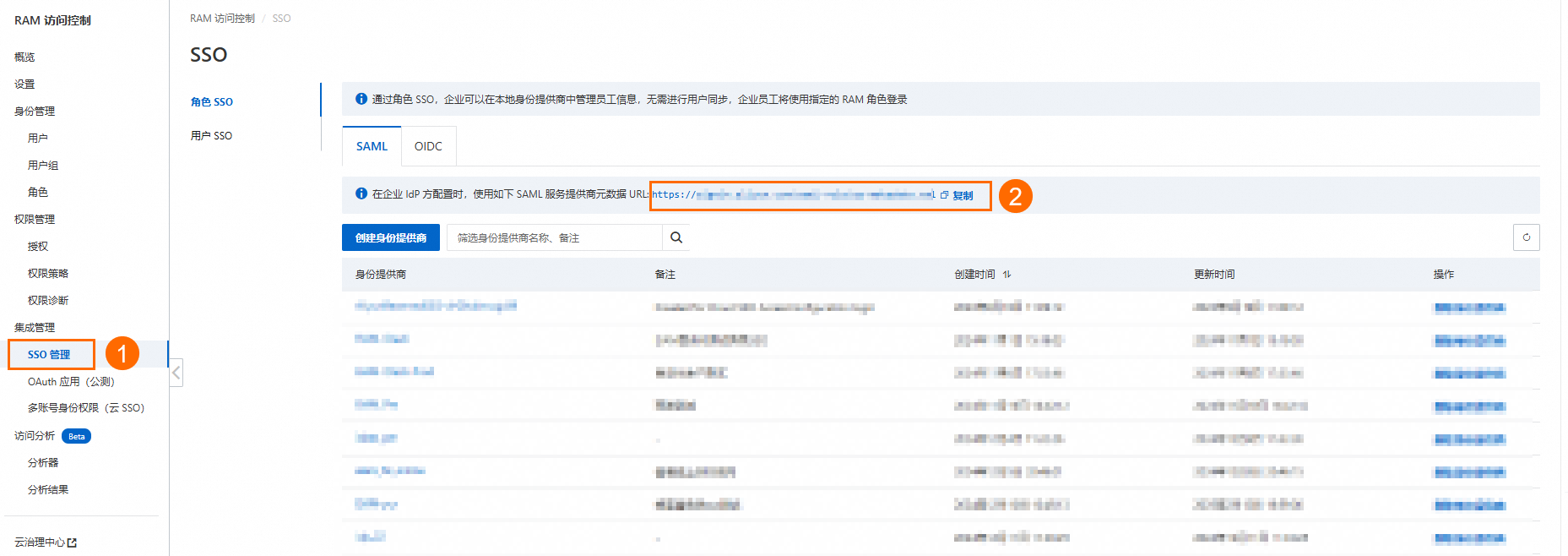Image resolution: width=1568 pixels, height=556 pixels.
Task: Toggle the 权限管理 sidebar group
Action: [x=35, y=220]
